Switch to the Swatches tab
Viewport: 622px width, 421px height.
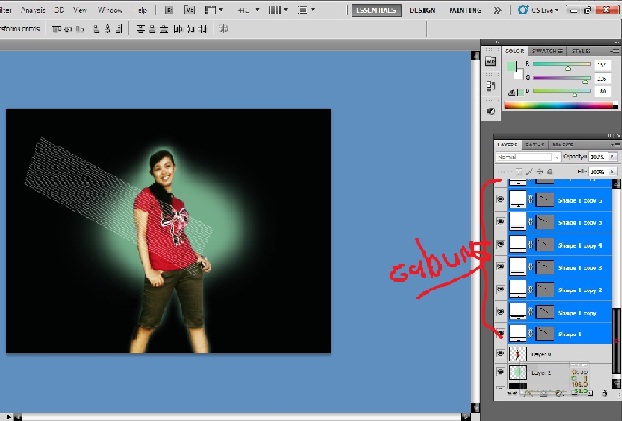547,51
